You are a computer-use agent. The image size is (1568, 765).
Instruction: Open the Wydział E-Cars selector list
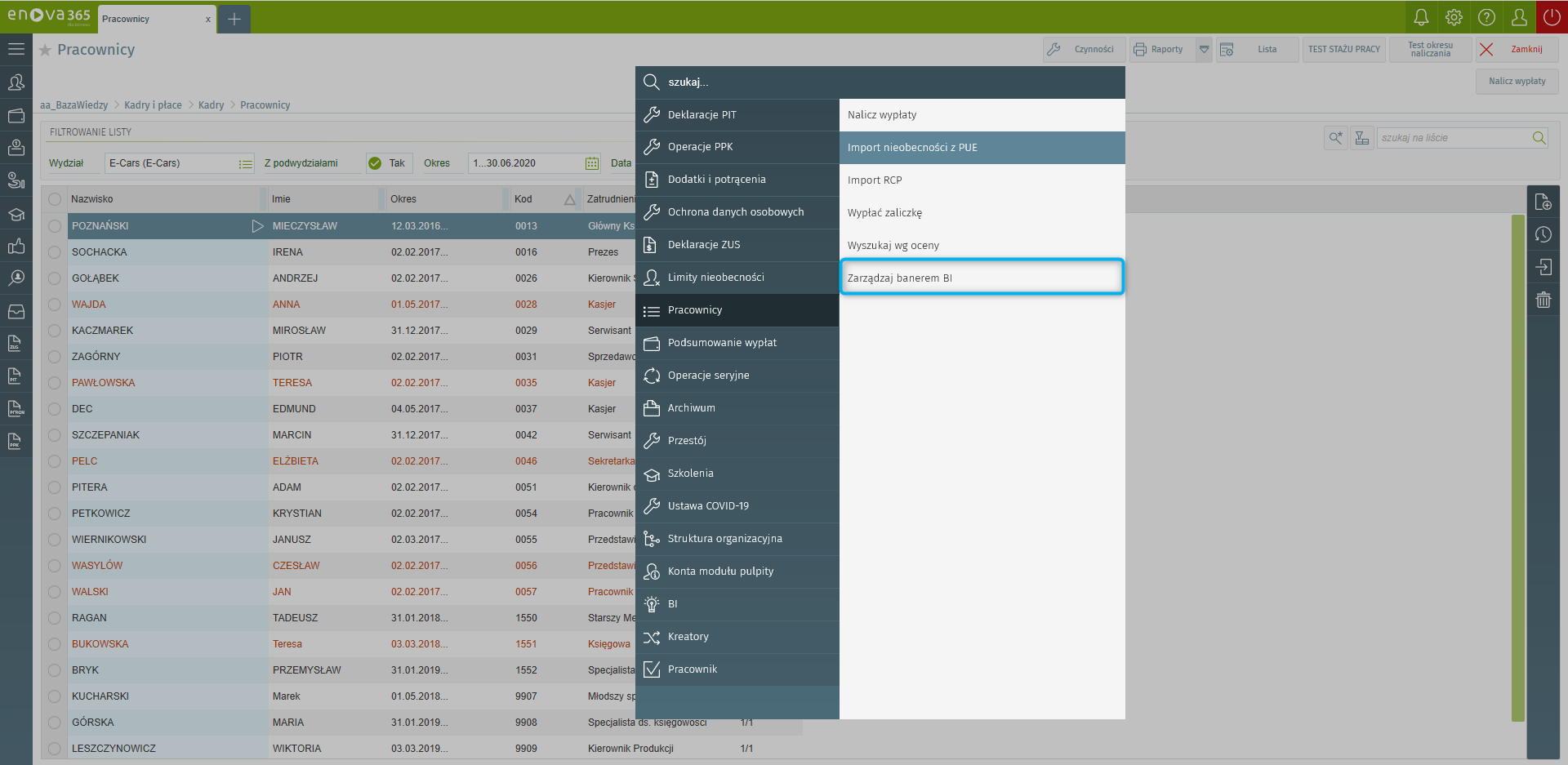coord(245,163)
